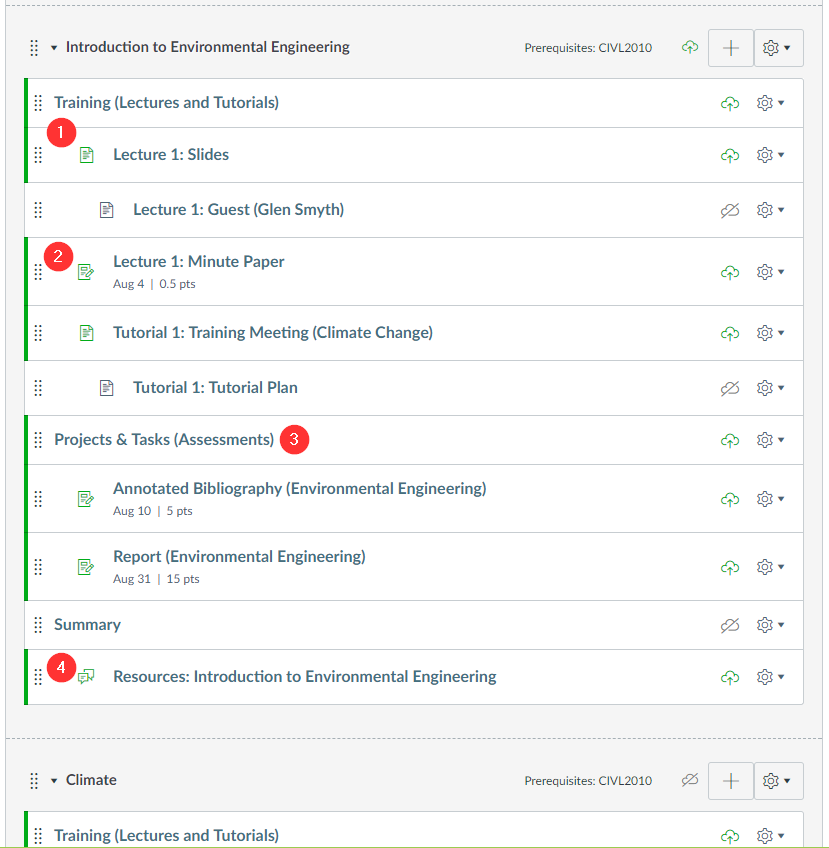The height and width of the screenshot is (848, 829).
Task: Collapse the Climate module
Action: tap(55, 780)
